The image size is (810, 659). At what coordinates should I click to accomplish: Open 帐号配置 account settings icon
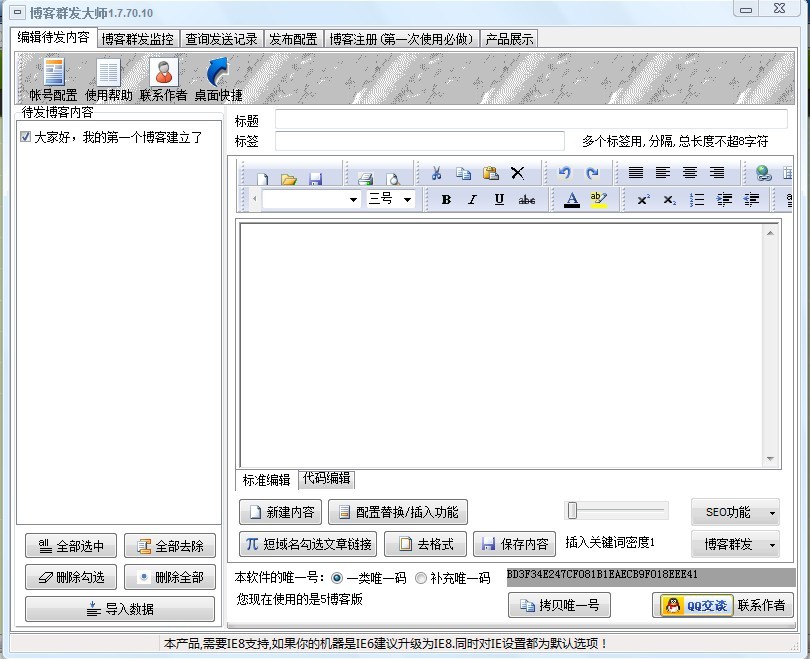pos(53,79)
